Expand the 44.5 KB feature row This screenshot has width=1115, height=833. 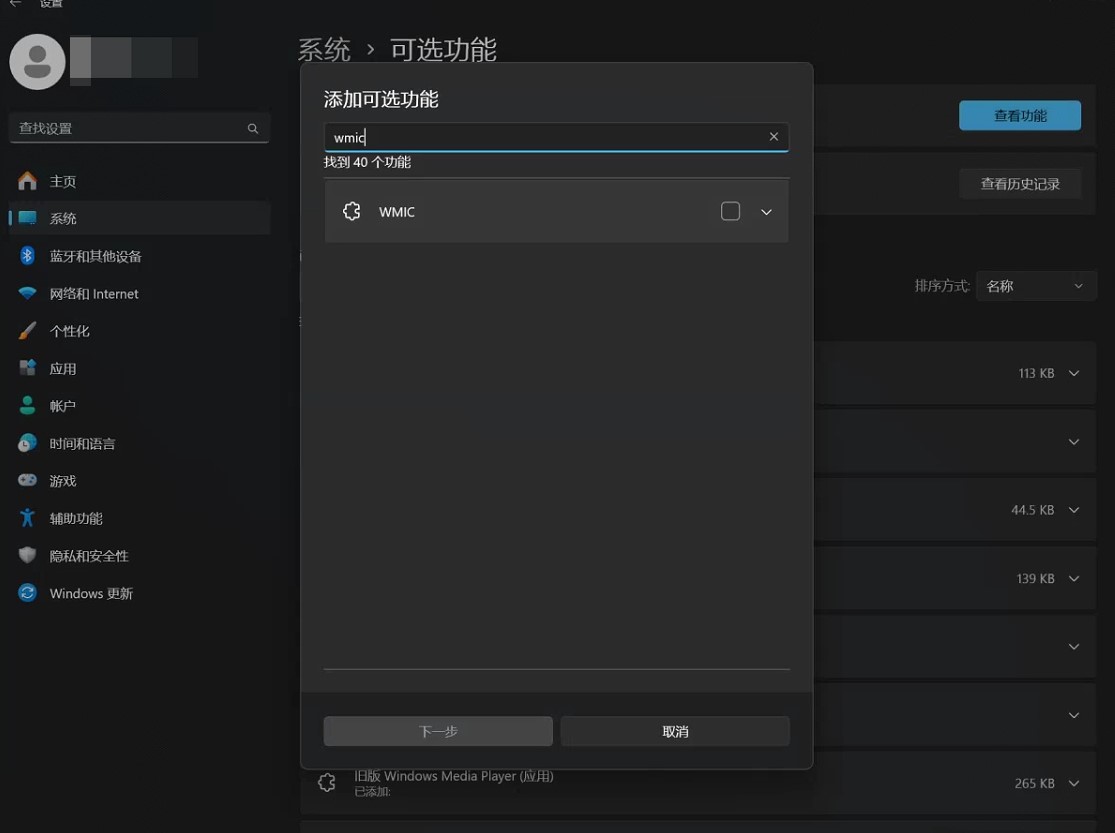(1074, 510)
